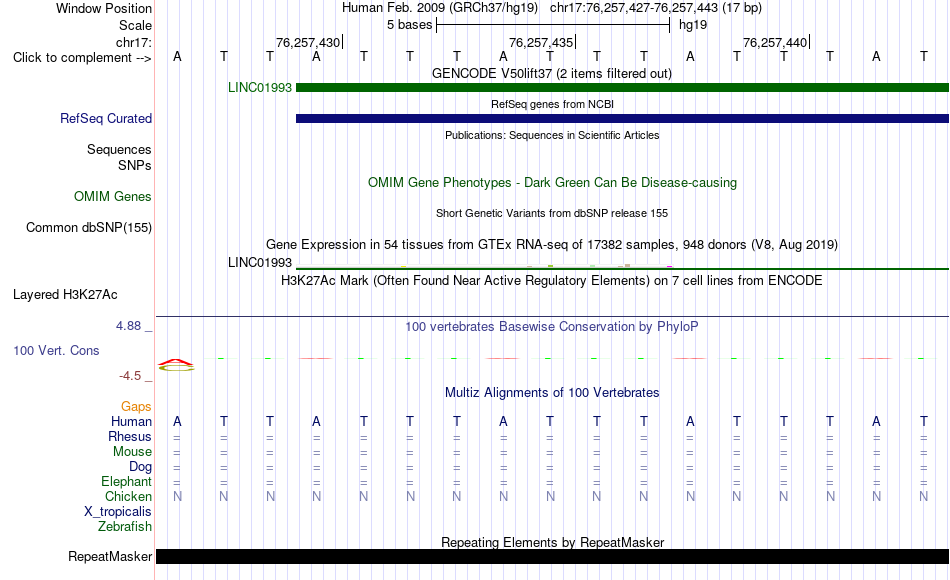Open the RefSeq Curated track label
Image resolution: width=950 pixels, height=580 pixels.
[x=106, y=119]
